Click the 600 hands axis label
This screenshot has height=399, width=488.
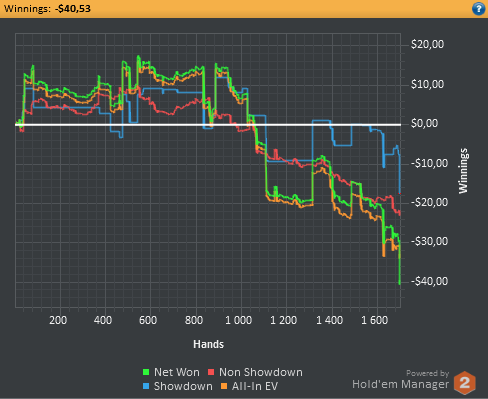click(x=148, y=320)
